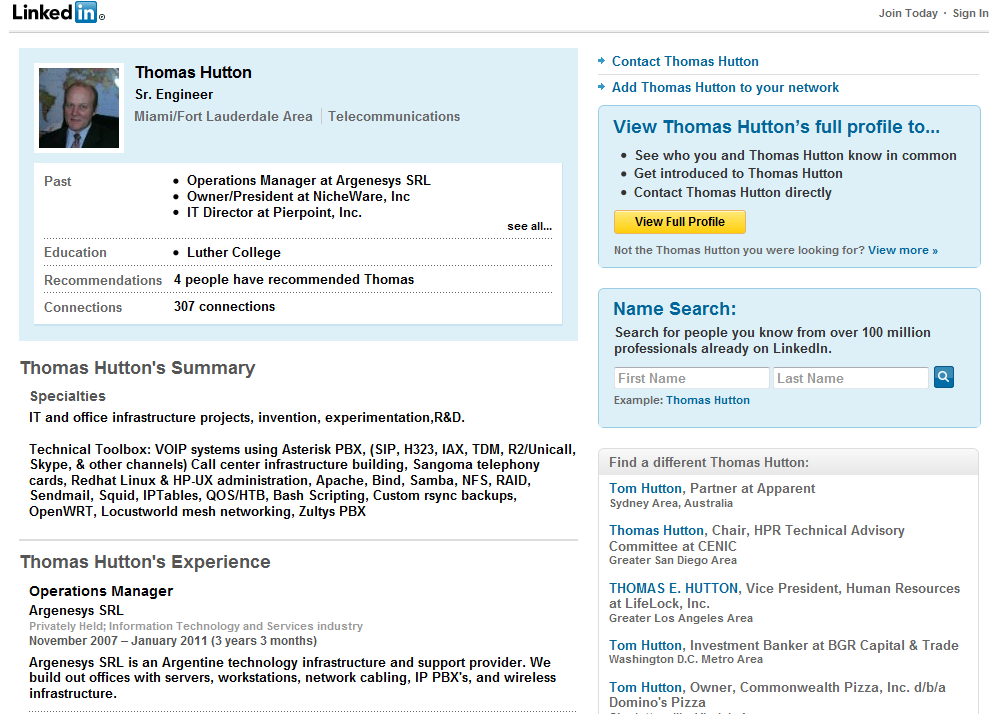Image resolution: width=1005 pixels, height=714 pixels.
Task: Click the View Full Profile button
Action: (679, 222)
